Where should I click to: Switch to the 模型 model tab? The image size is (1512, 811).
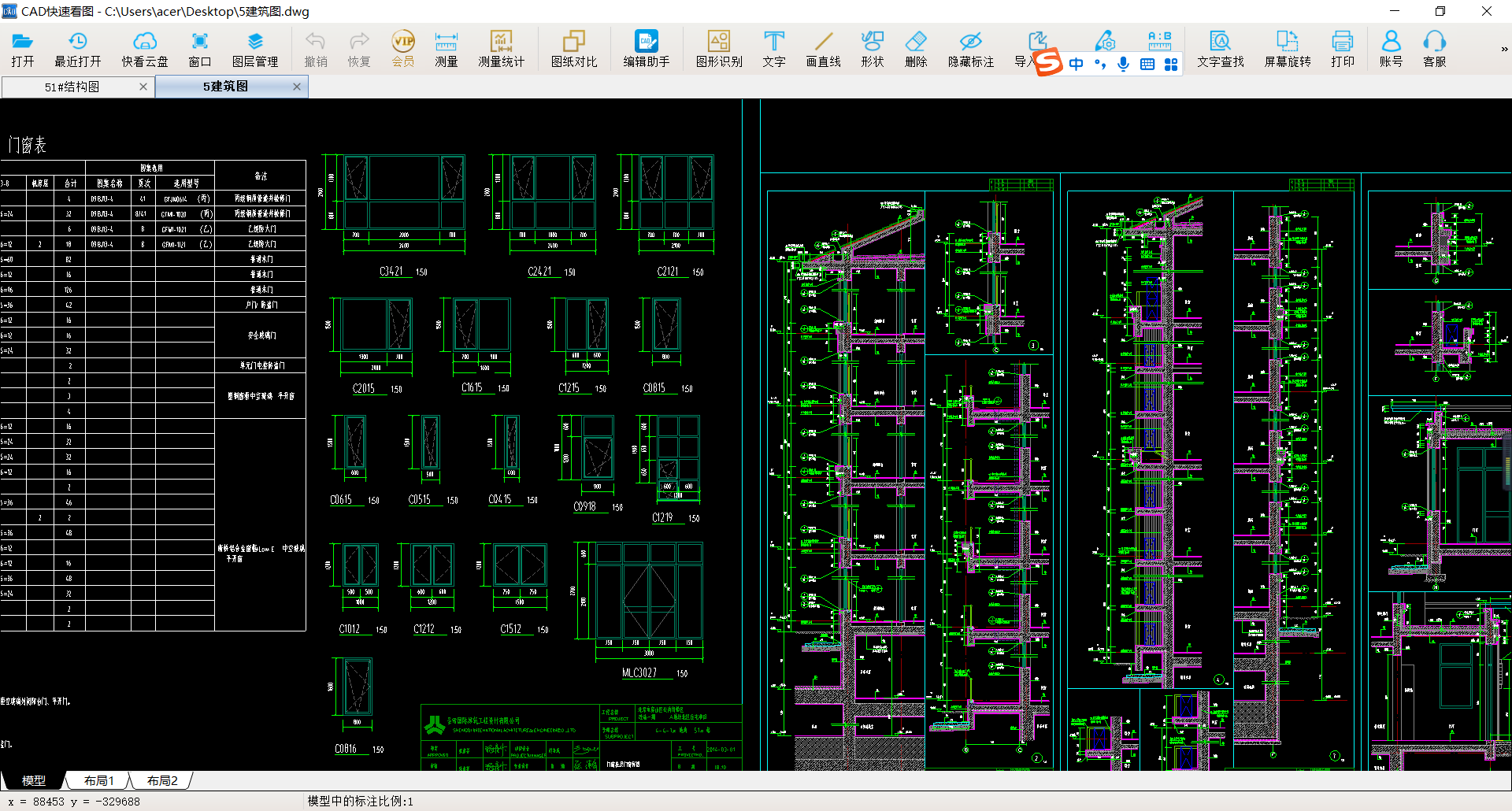point(34,780)
